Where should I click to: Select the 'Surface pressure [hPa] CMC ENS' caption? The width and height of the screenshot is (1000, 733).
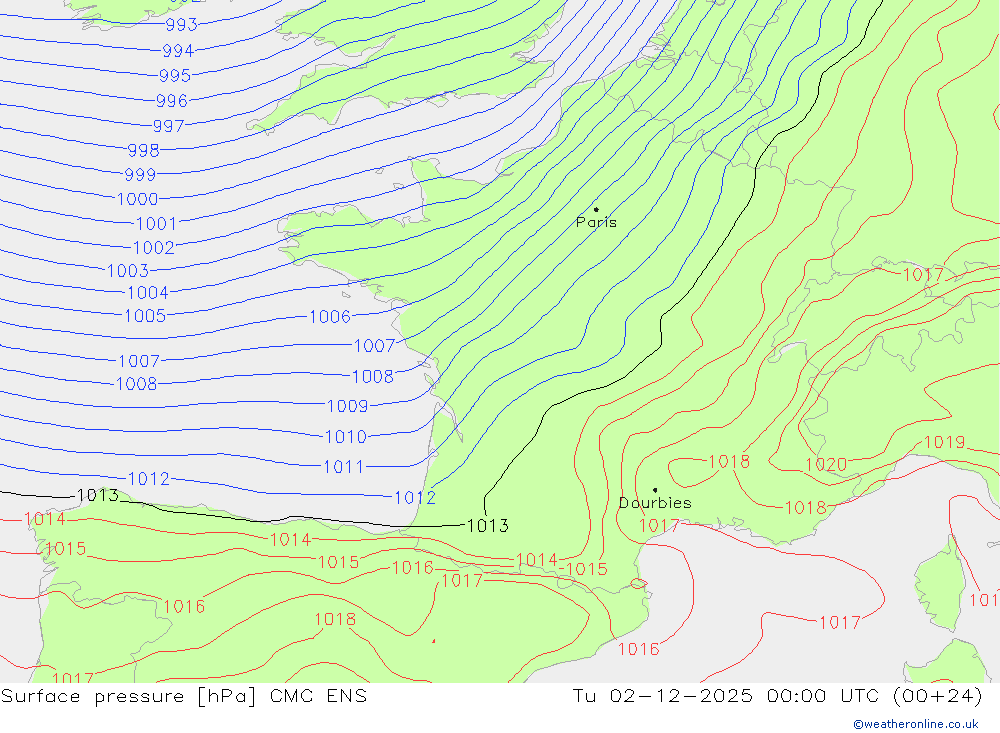click(184, 696)
